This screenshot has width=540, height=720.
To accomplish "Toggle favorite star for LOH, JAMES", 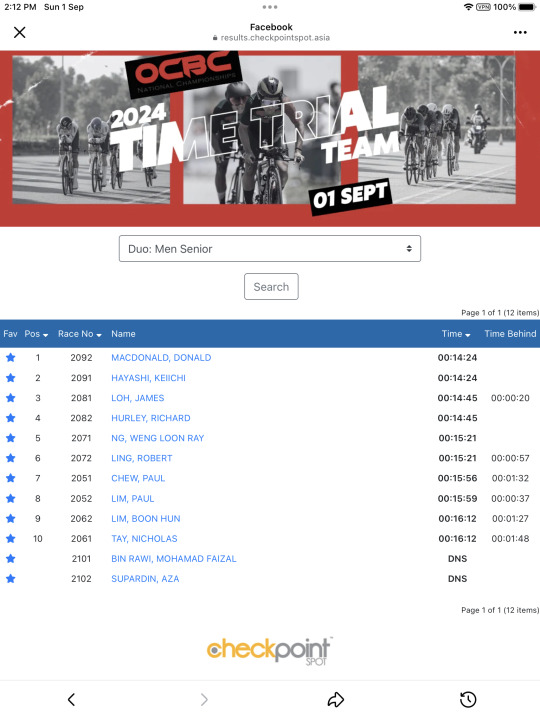I will (x=11, y=398).
